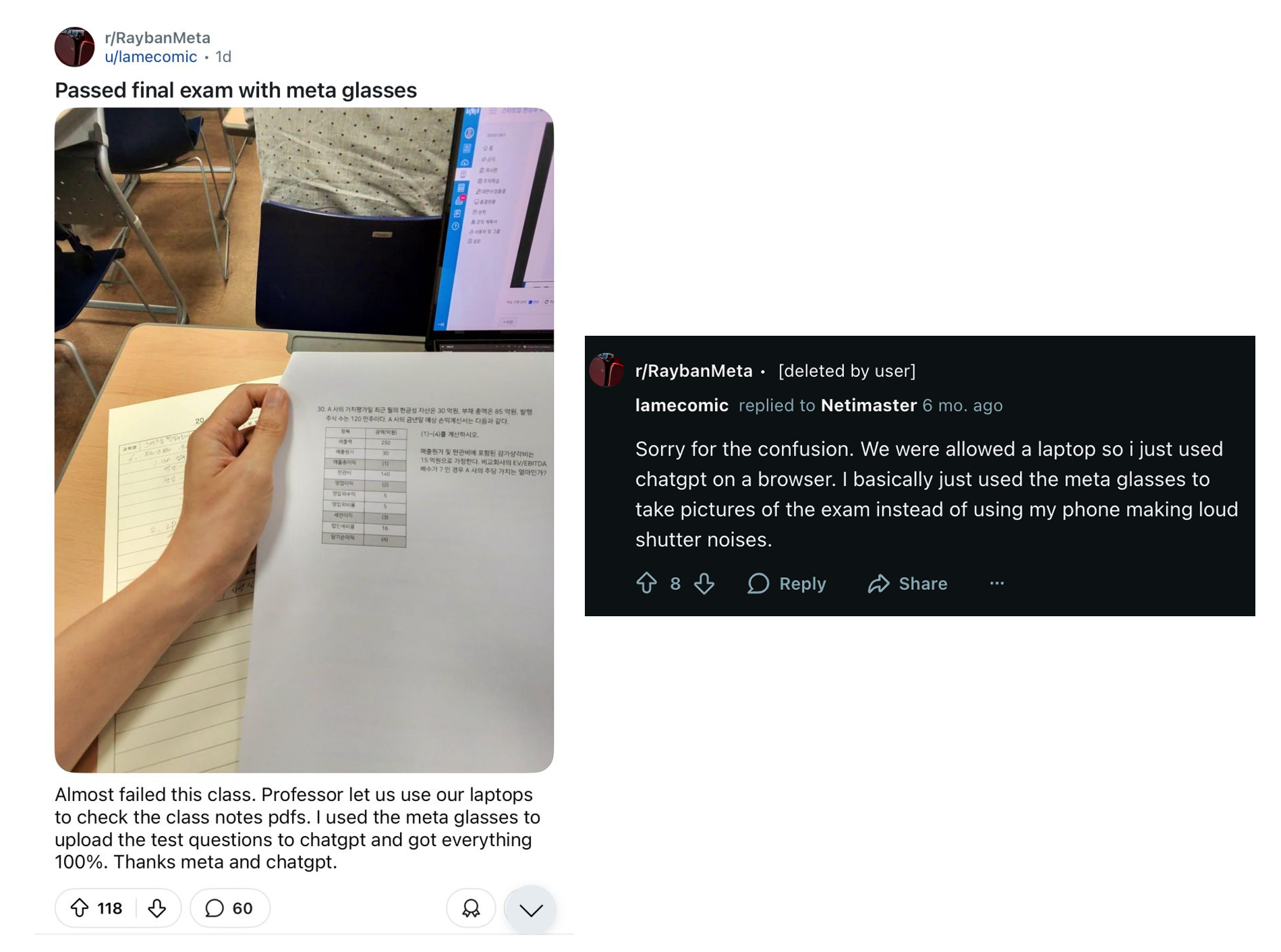The height and width of the screenshot is (952, 1281).
Task: Open the exam paper photo thumbnail
Action: coord(304,440)
